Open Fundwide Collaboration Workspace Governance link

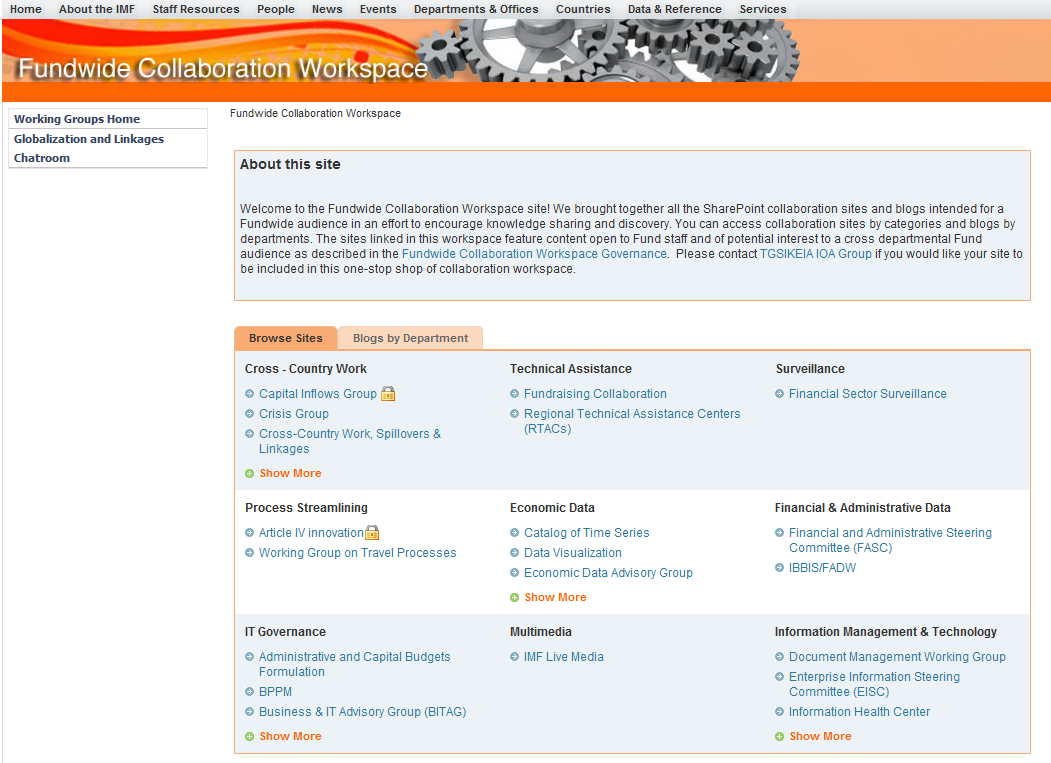[x=534, y=253]
